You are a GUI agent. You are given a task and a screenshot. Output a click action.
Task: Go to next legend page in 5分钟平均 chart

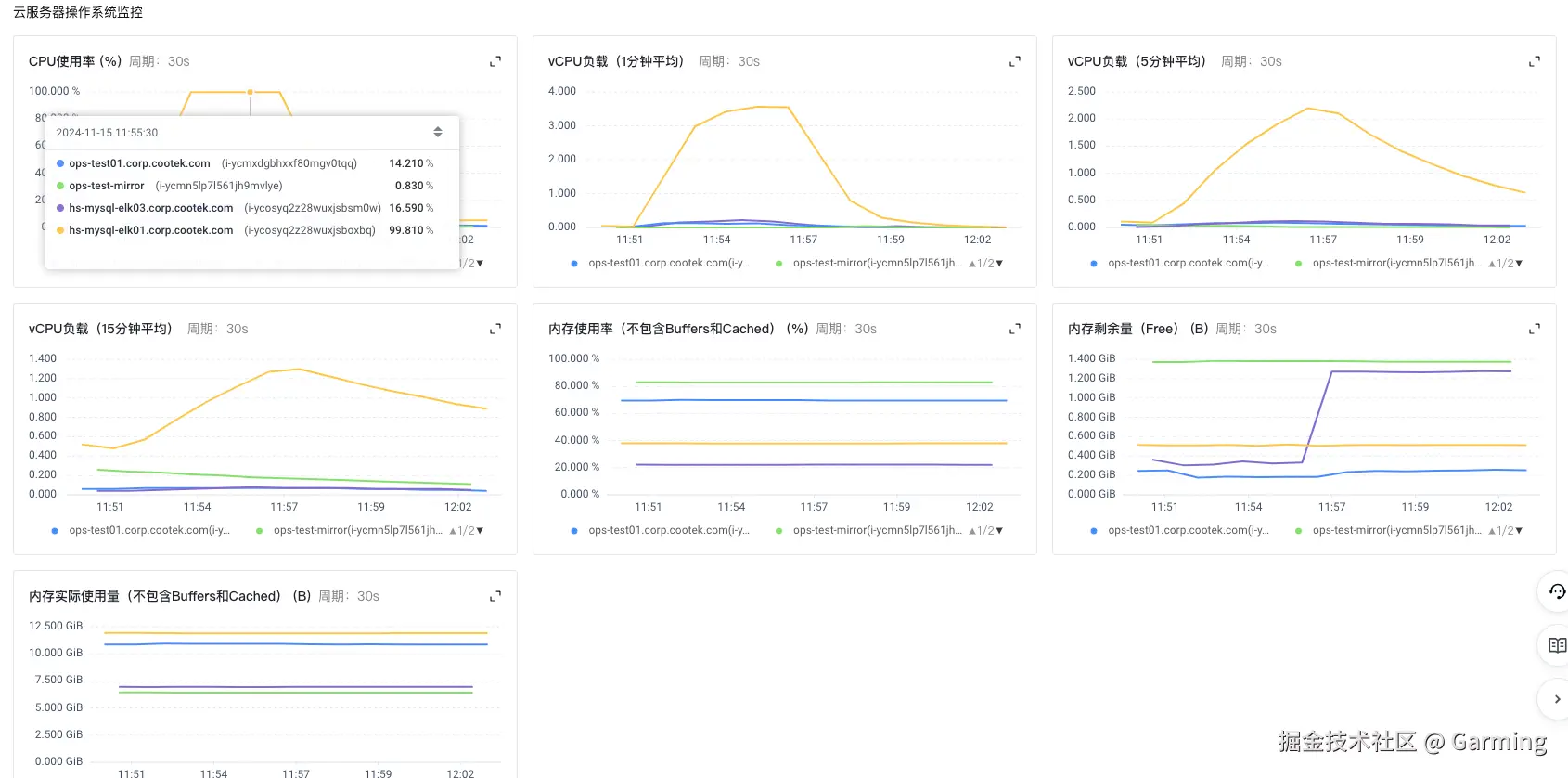[x=1519, y=264]
